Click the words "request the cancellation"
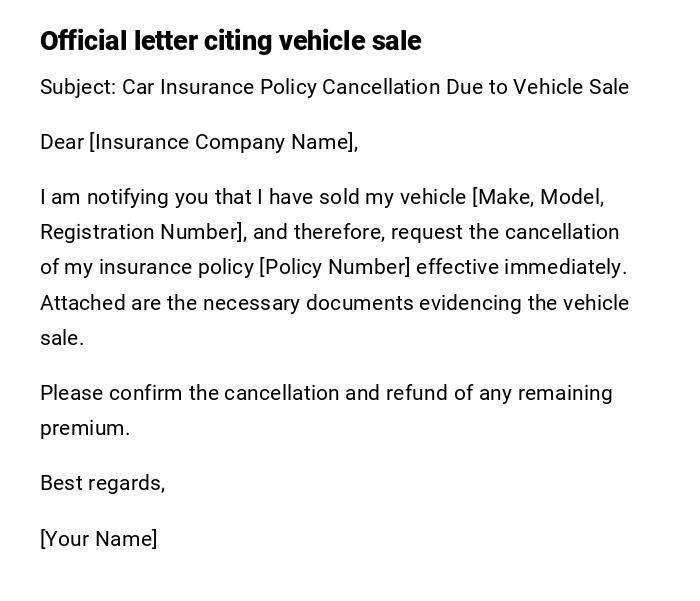This screenshot has width=700, height=601. 504,232
